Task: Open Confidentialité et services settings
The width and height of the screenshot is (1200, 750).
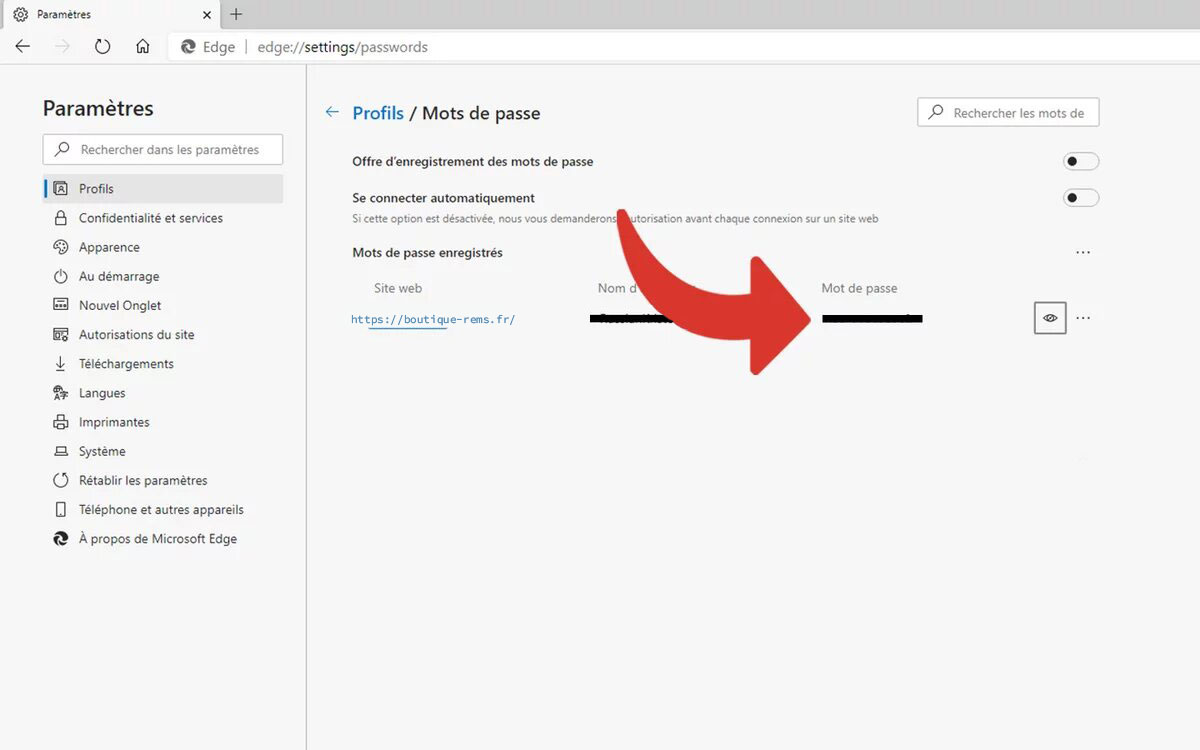Action: point(150,218)
